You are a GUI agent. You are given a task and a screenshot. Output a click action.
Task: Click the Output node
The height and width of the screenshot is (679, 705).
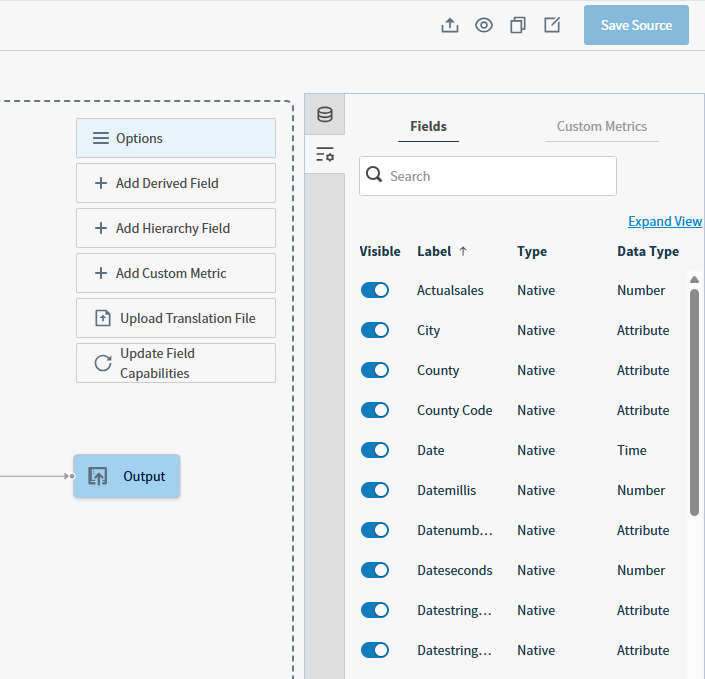[x=127, y=476]
